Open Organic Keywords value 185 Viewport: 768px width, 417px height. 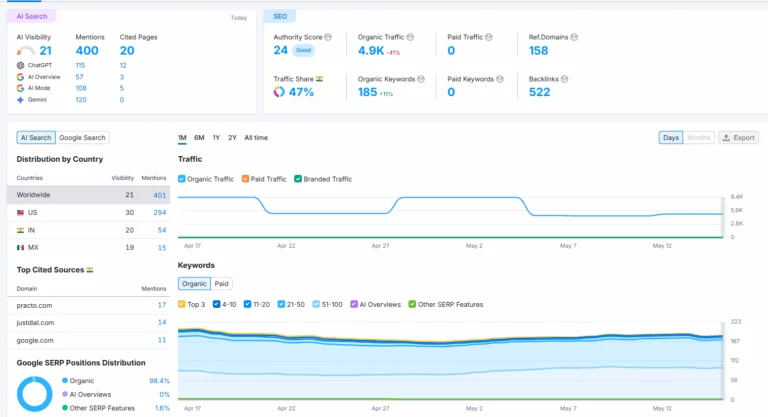pyautogui.click(x=367, y=92)
